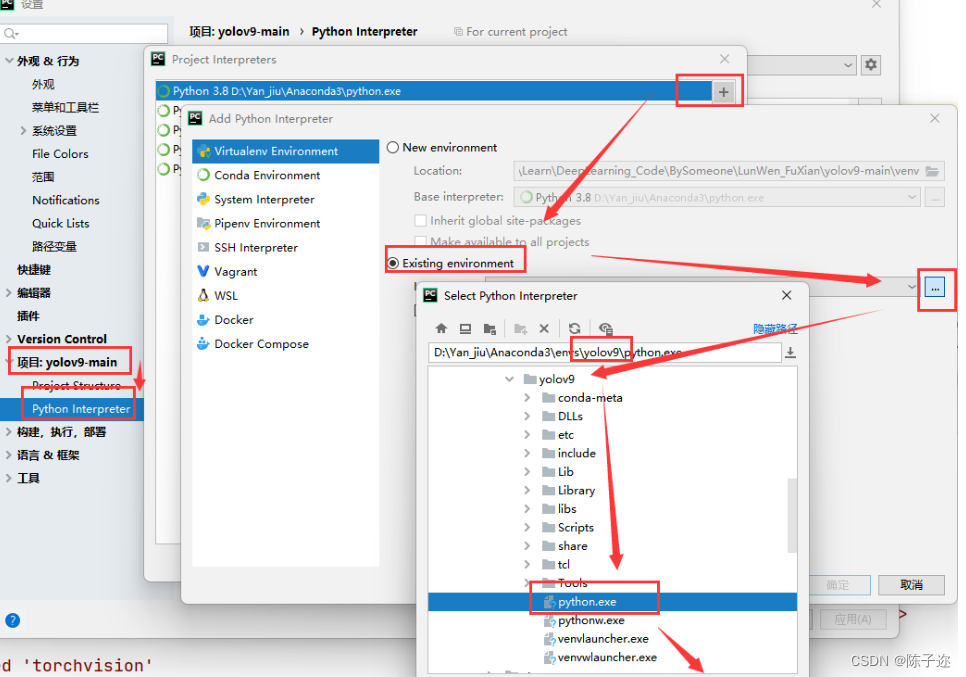Click the 取消 cancel button

(x=911, y=585)
